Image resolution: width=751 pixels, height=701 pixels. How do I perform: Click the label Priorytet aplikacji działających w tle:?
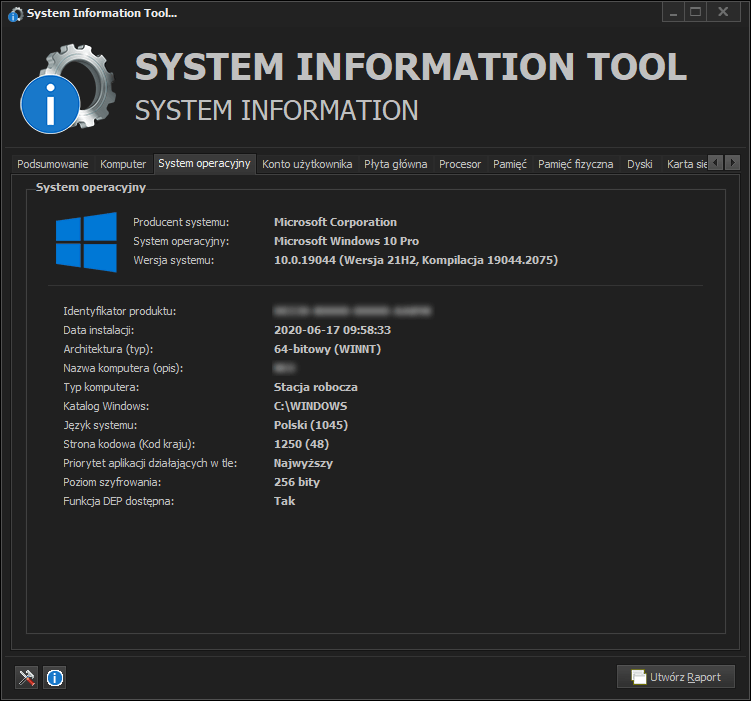pos(150,464)
